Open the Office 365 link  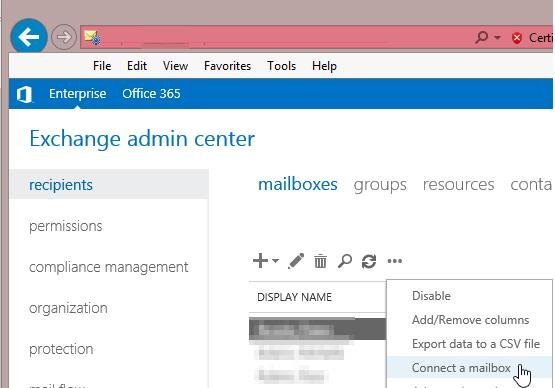click(151, 94)
